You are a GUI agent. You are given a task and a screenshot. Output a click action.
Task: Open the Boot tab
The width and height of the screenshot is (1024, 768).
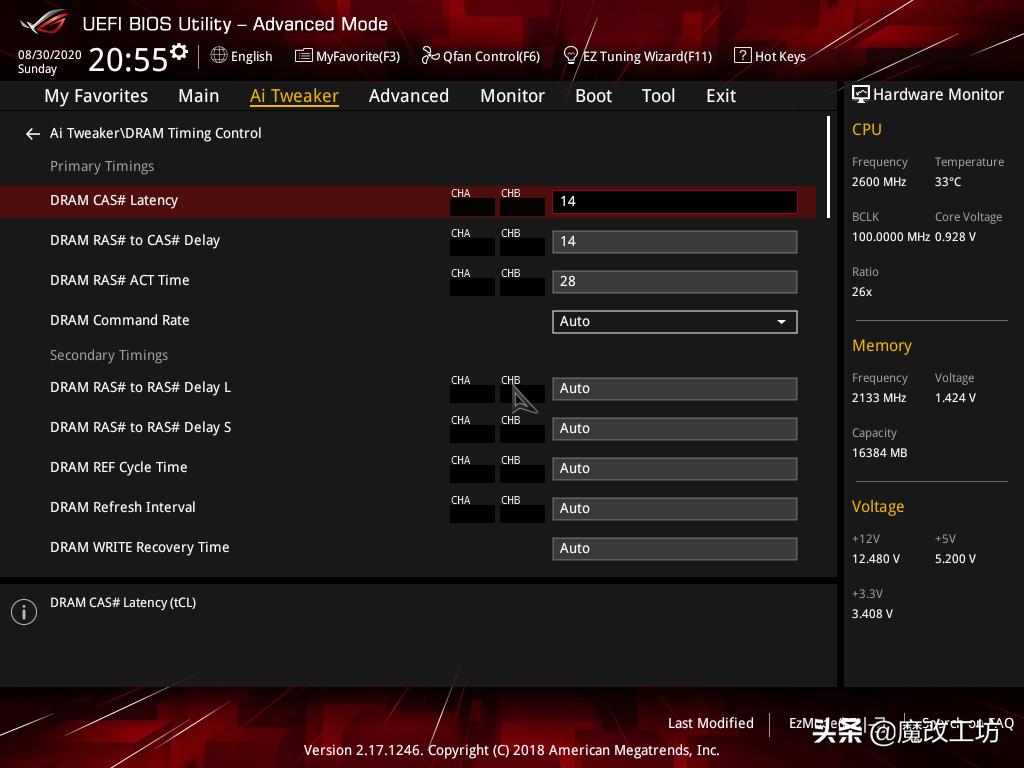coord(593,96)
